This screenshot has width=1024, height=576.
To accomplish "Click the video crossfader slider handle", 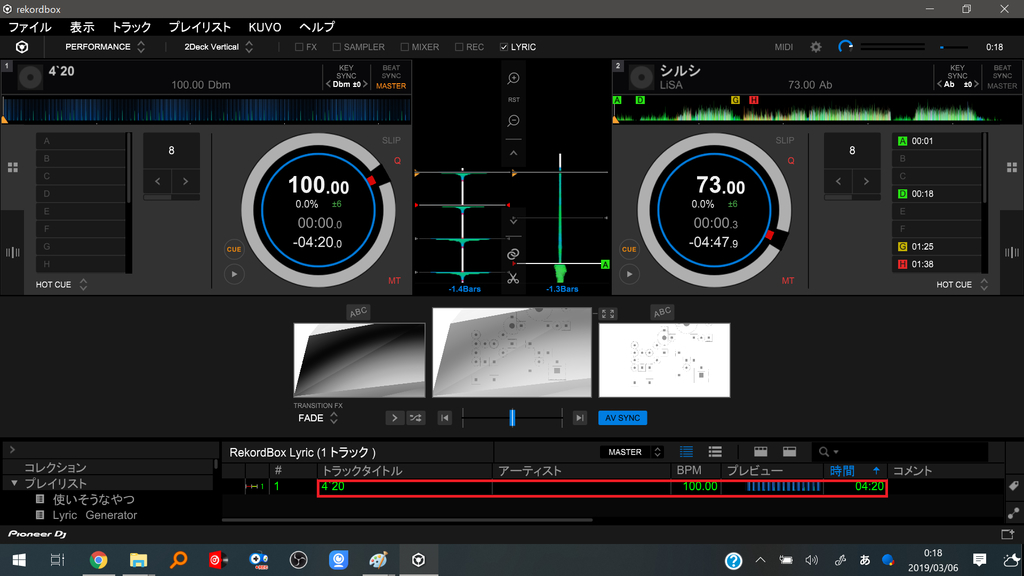I will [x=512, y=418].
